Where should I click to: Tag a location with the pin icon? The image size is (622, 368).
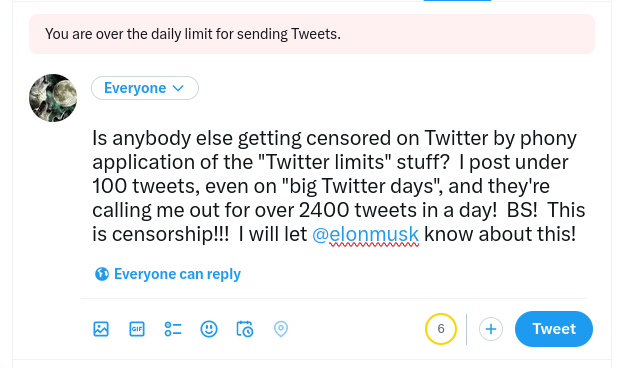click(x=281, y=329)
